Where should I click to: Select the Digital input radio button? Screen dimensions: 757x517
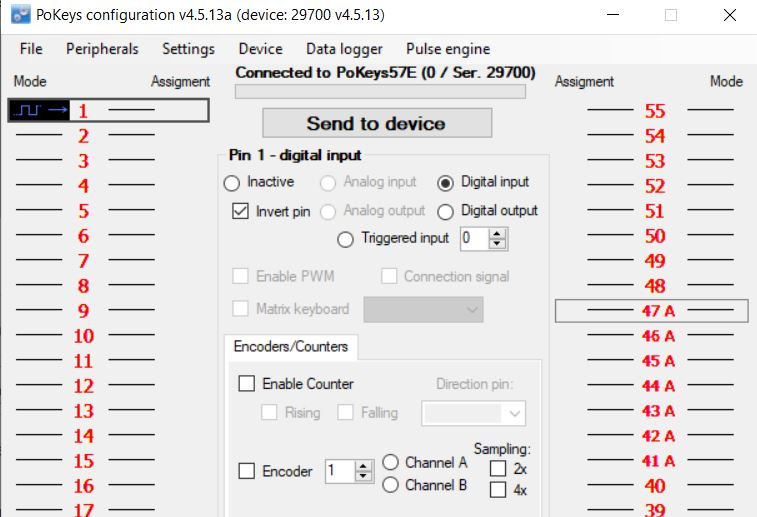click(445, 183)
